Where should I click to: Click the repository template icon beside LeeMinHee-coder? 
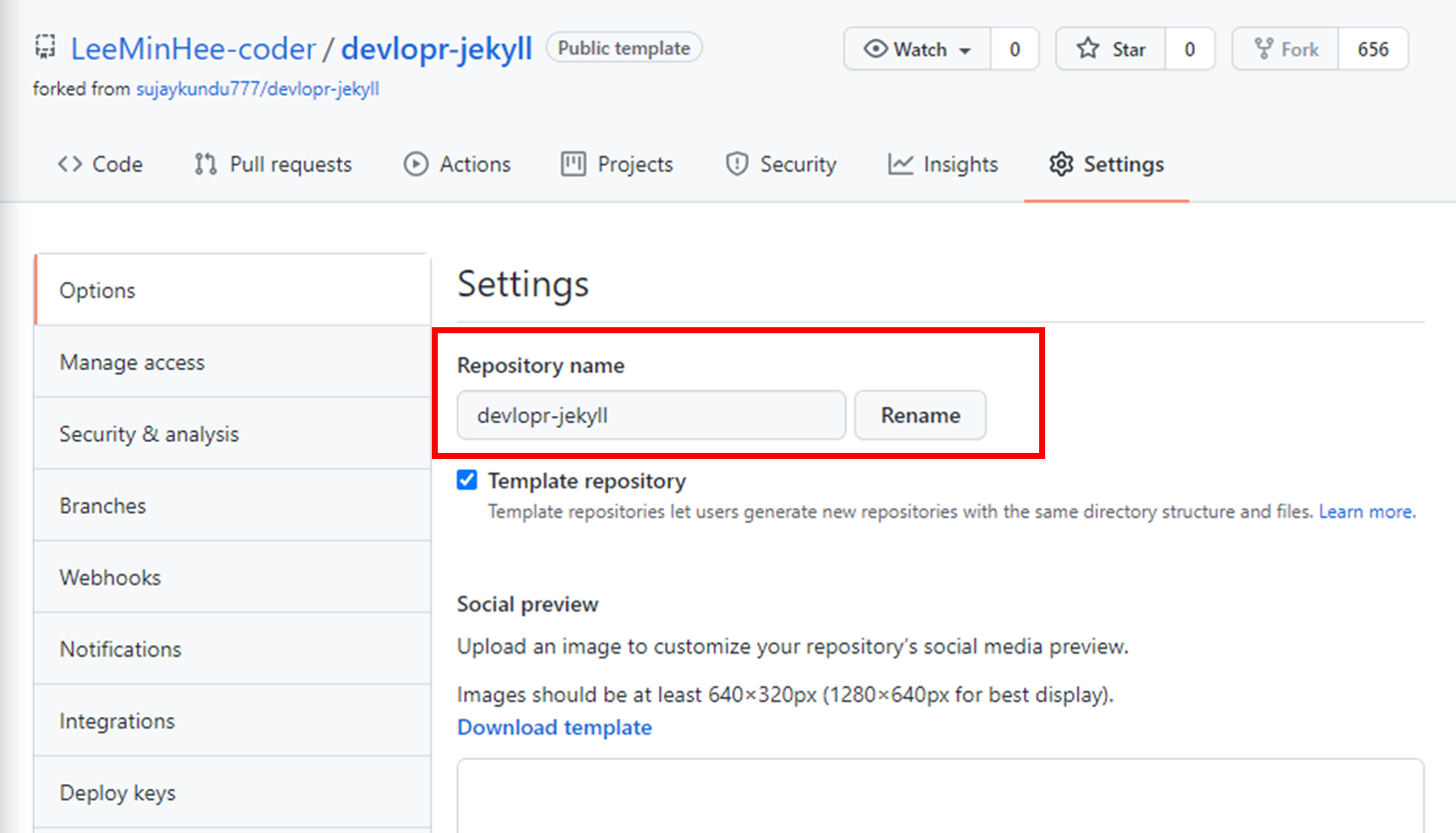tap(45, 46)
